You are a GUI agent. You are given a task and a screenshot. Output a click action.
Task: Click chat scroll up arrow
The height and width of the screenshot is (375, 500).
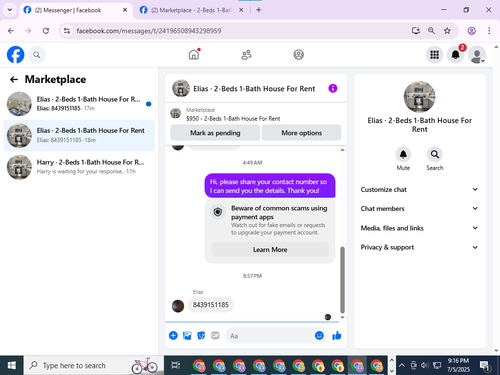pos(342,150)
